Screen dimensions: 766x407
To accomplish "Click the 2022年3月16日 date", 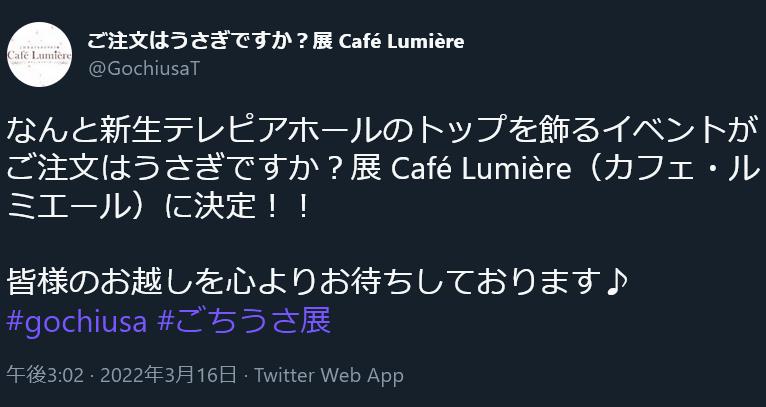I will (169, 376).
